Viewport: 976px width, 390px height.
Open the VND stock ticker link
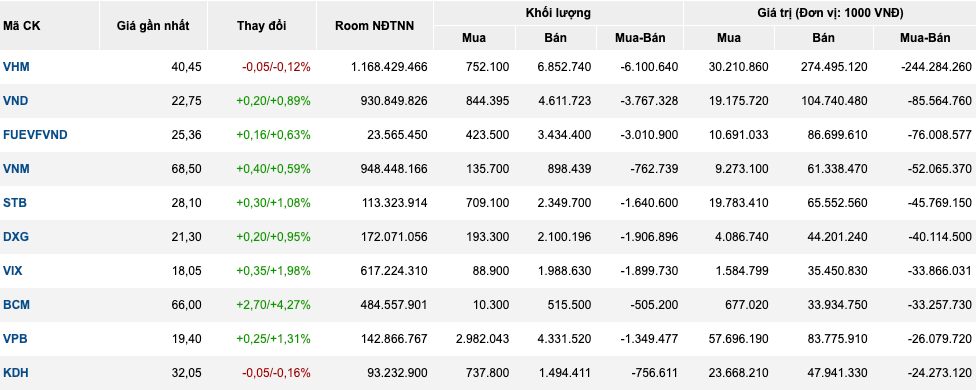coord(16,101)
